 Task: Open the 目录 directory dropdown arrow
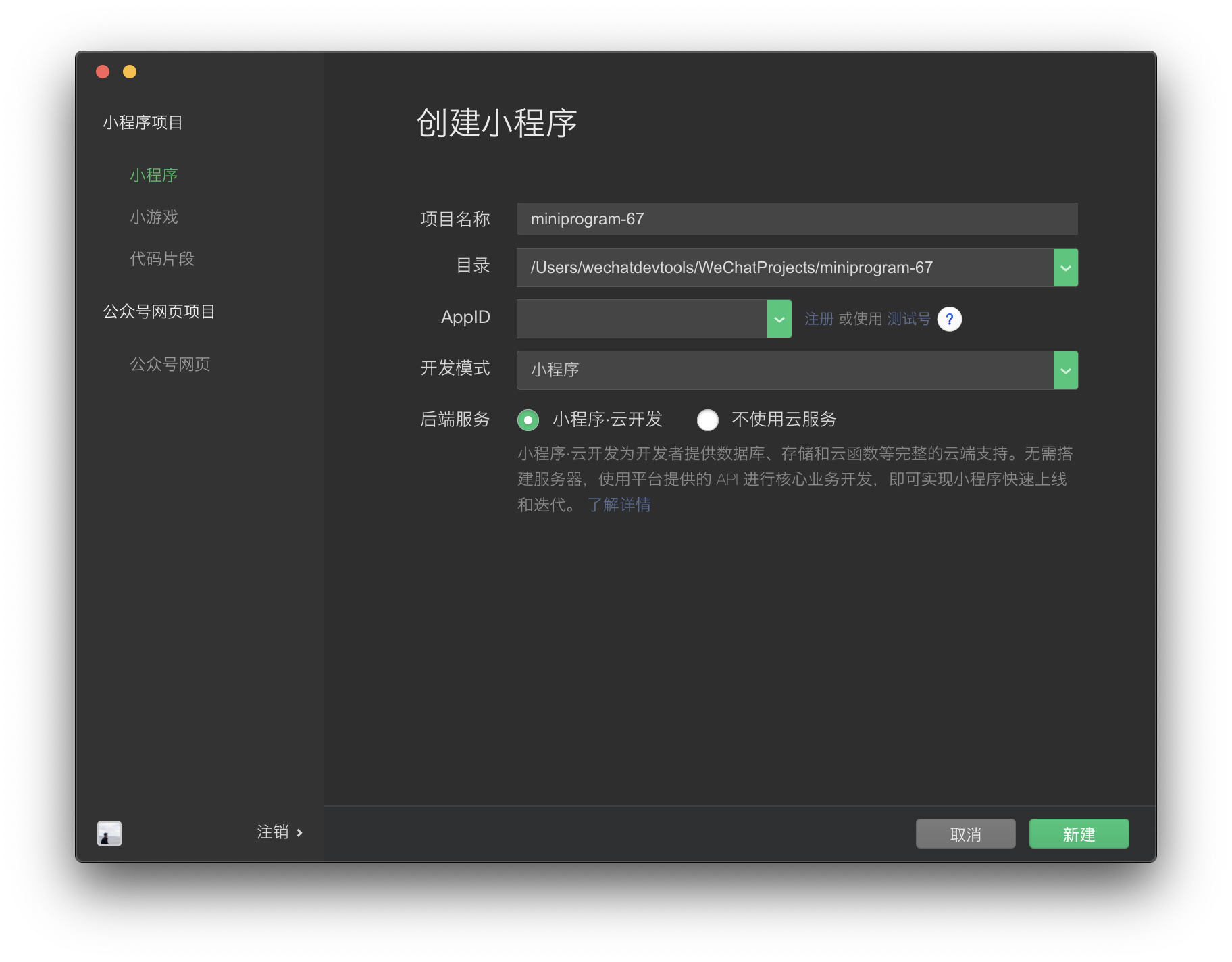(x=1066, y=268)
